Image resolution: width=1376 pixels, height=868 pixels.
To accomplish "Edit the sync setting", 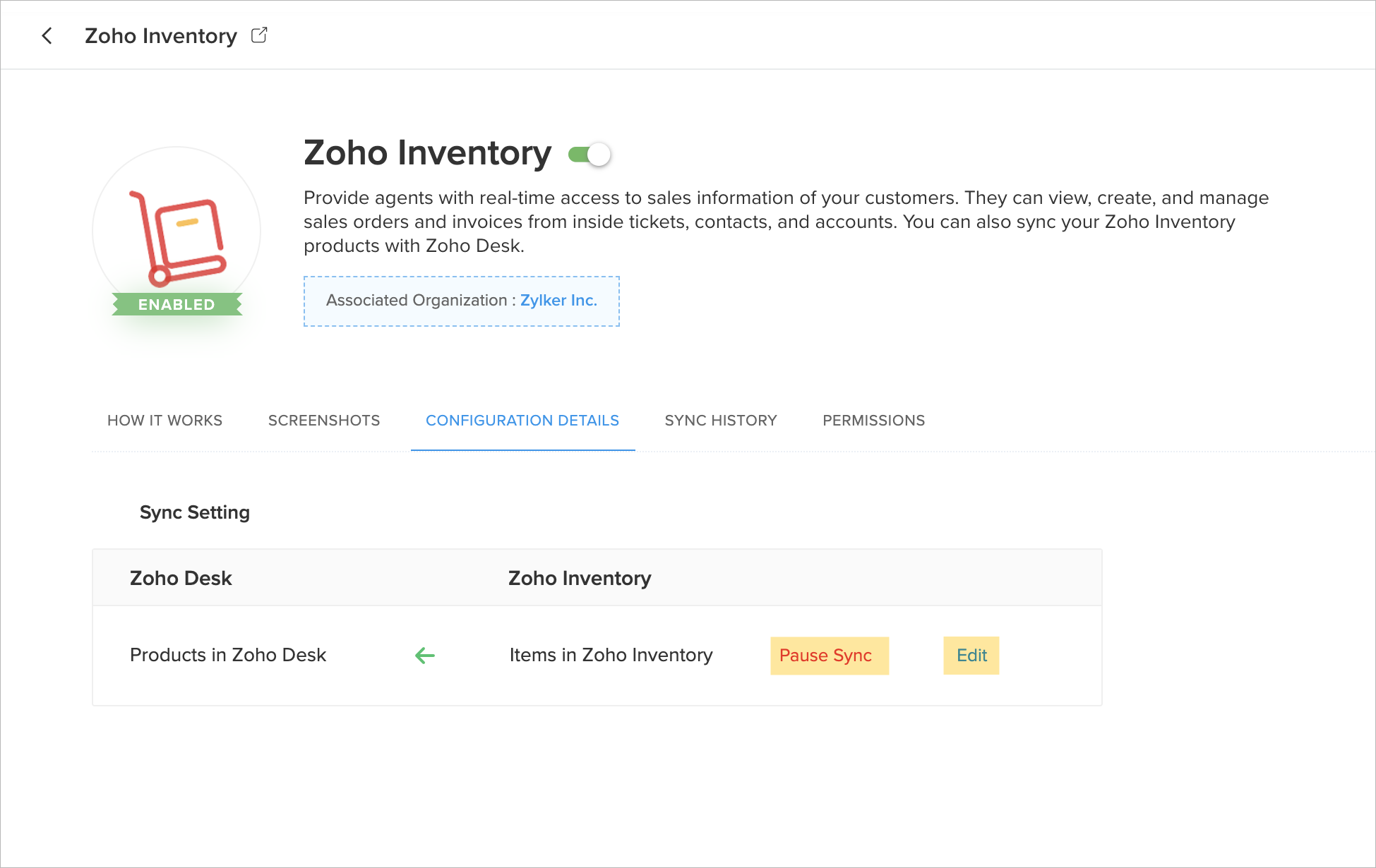I will click(971, 656).
